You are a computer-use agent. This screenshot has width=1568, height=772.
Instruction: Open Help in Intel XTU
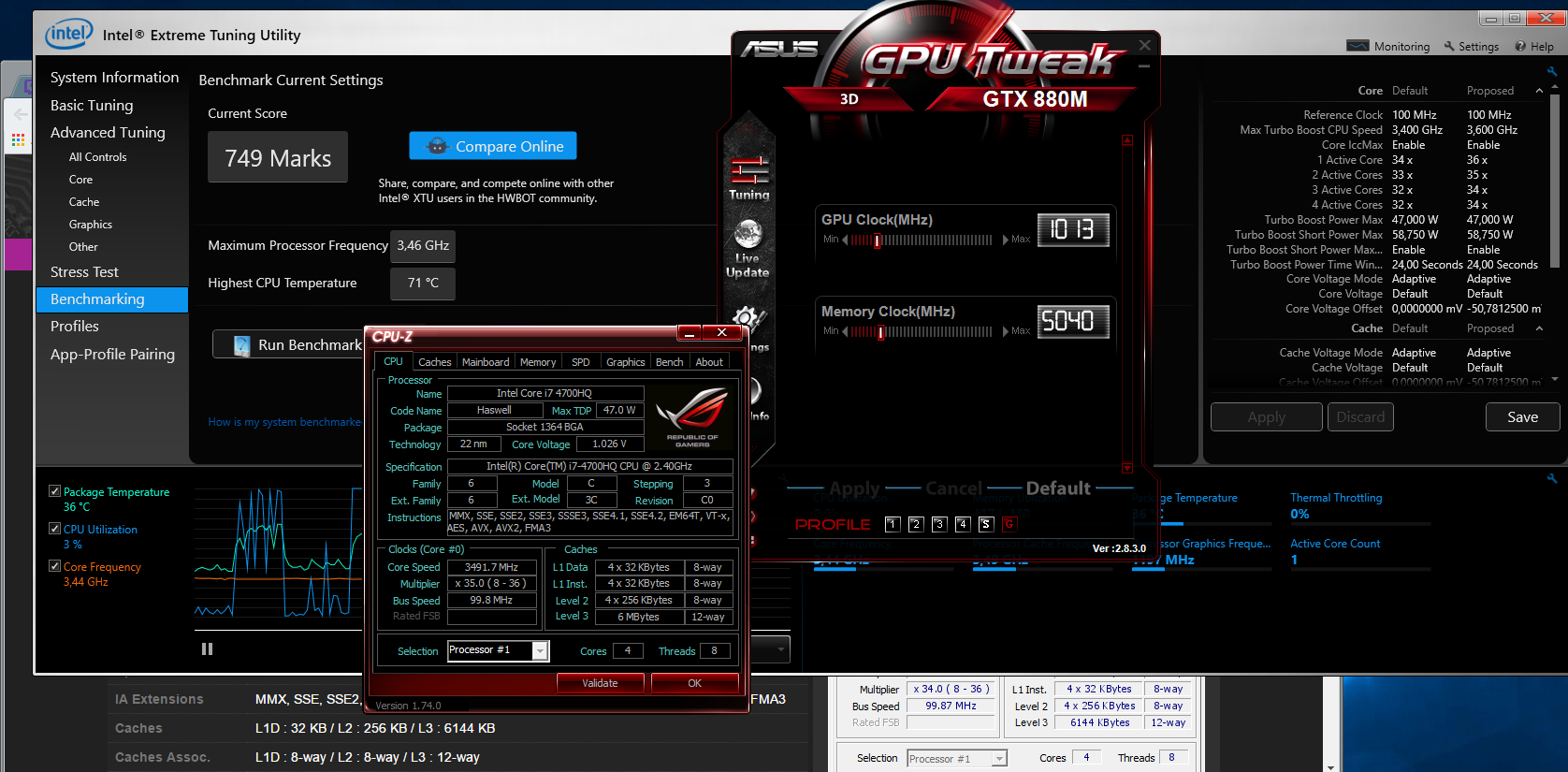pyautogui.click(x=1534, y=46)
